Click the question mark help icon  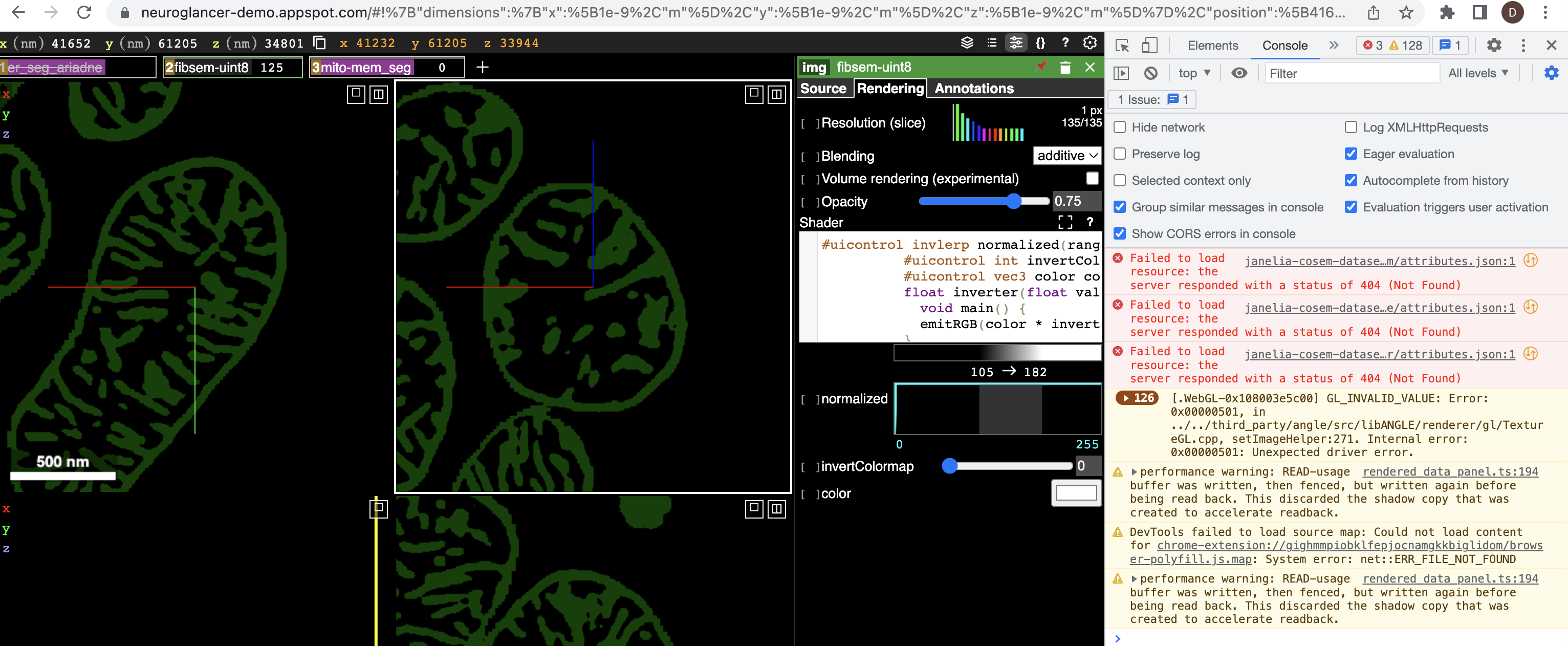coord(1065,43)
